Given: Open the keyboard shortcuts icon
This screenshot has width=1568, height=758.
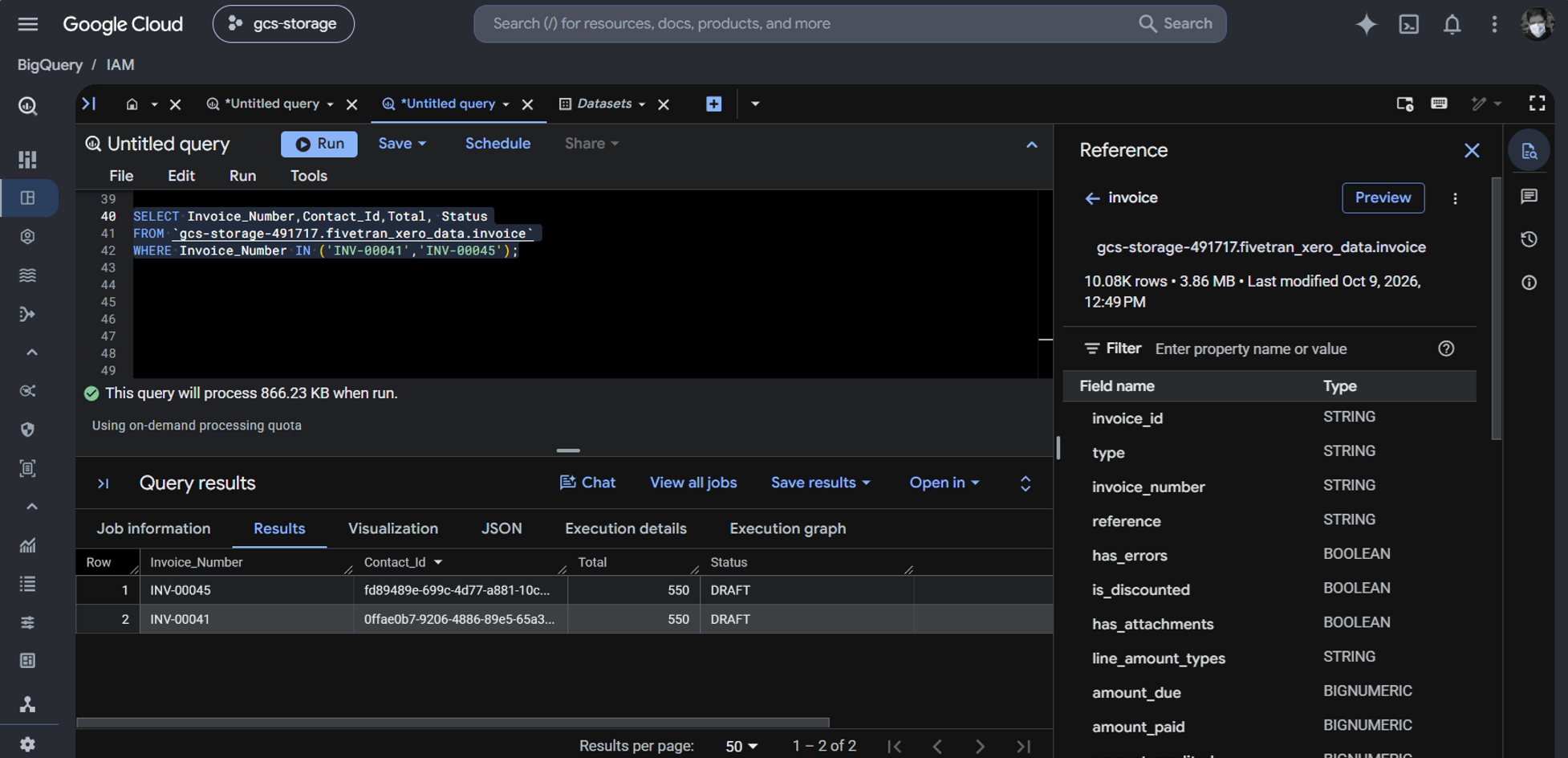Looking at the screenshot, I should coord(1439,103).
